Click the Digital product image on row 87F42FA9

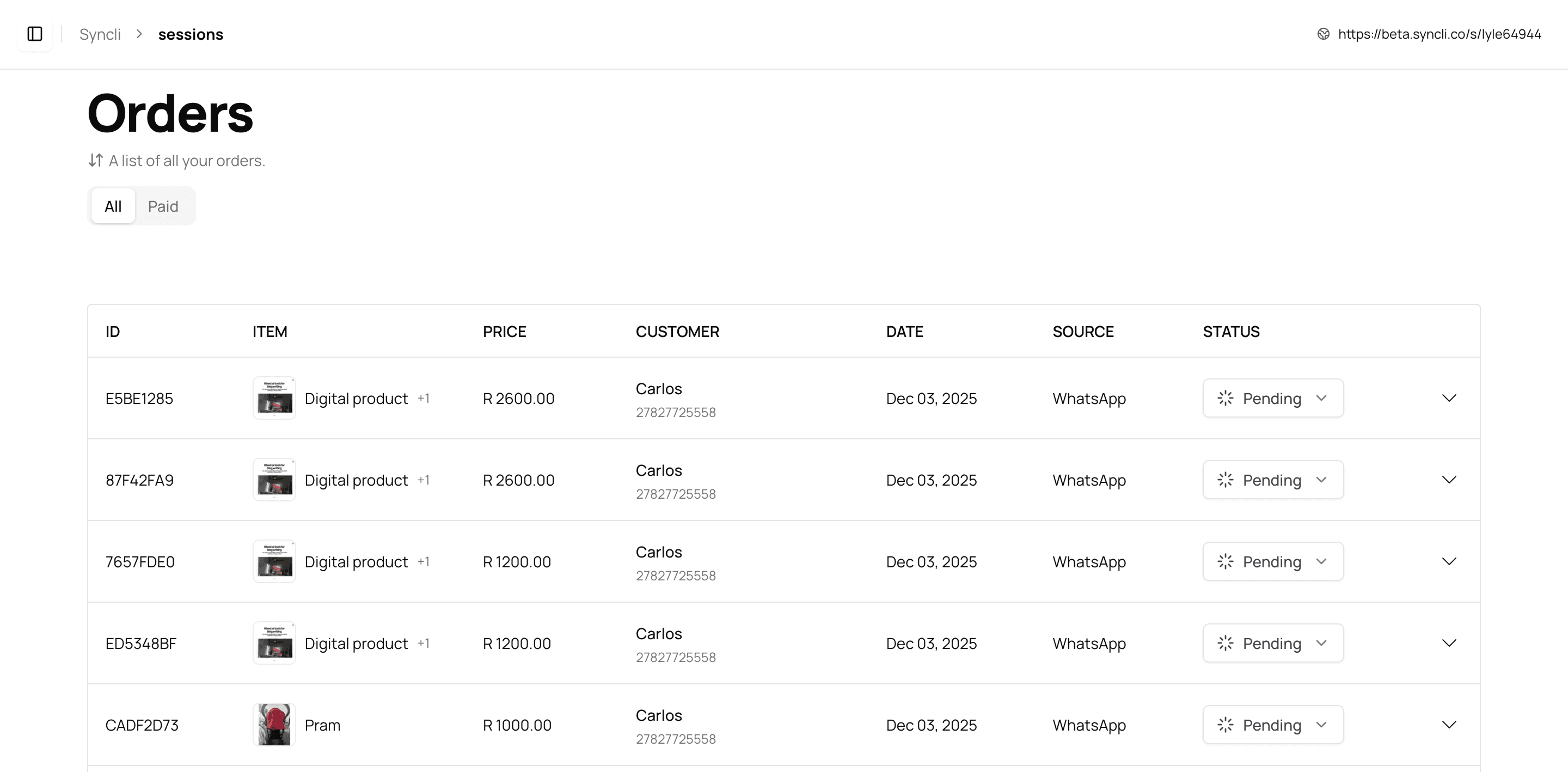[x=274, y=480]
